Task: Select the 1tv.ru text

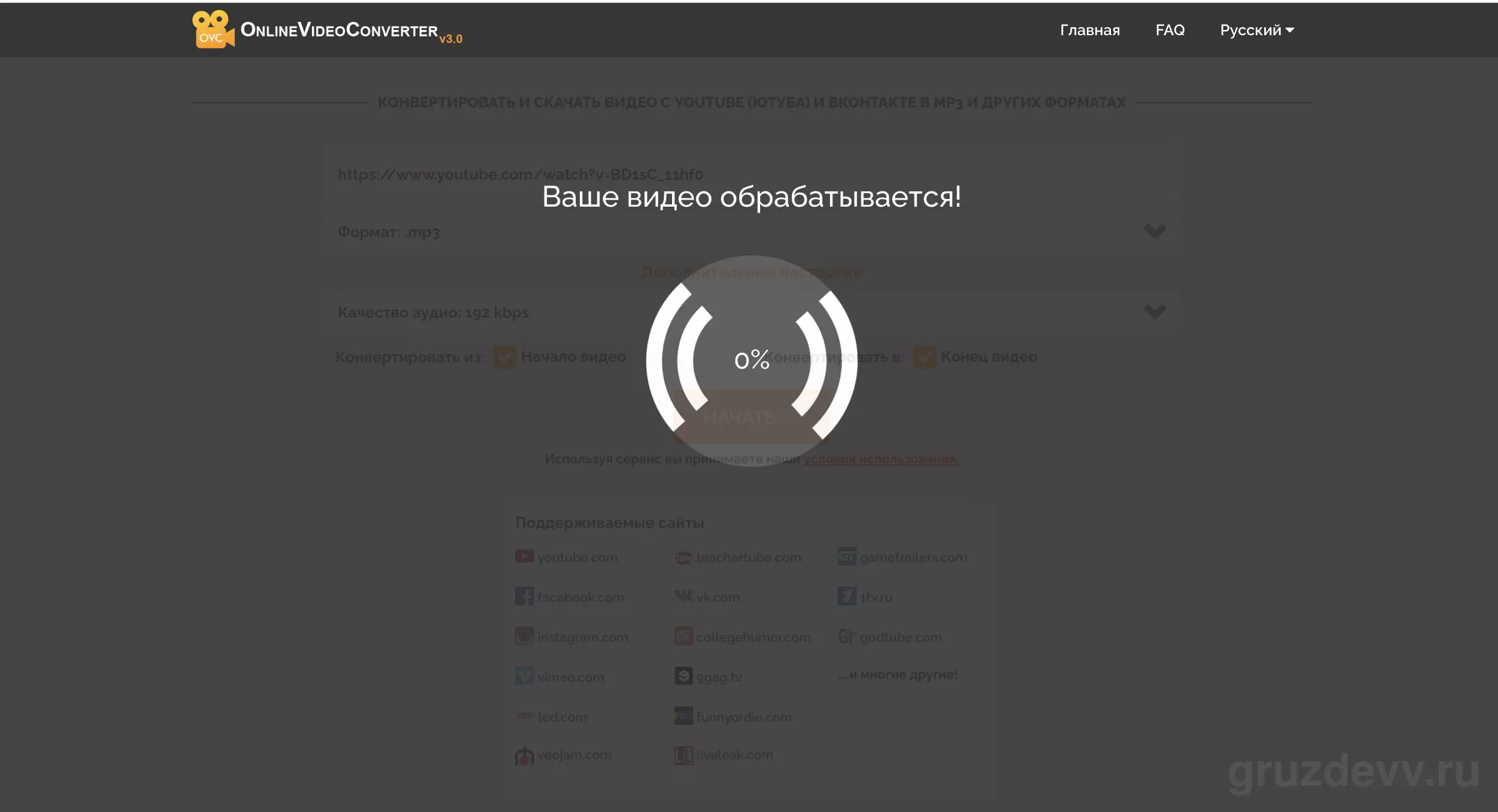Action: coord(876,597)
